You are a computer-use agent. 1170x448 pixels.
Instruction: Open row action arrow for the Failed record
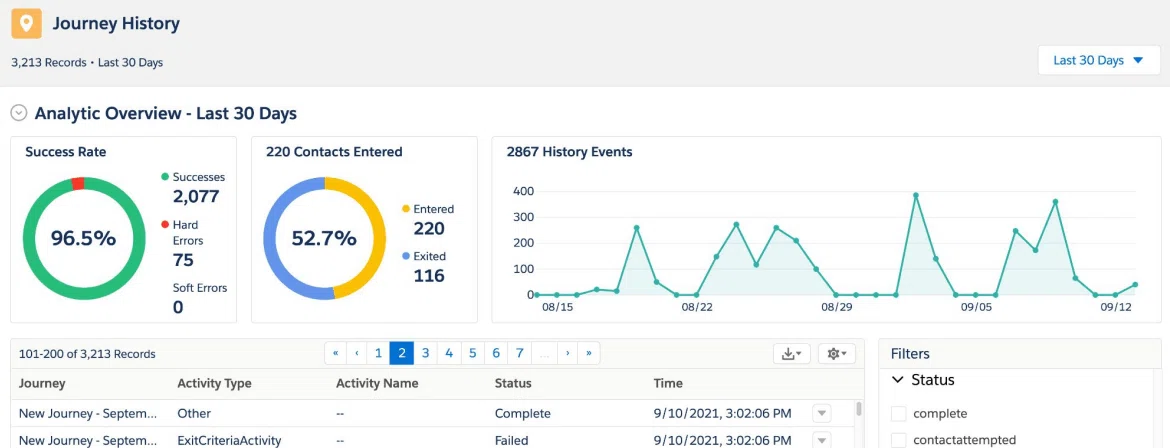point(822,440)
